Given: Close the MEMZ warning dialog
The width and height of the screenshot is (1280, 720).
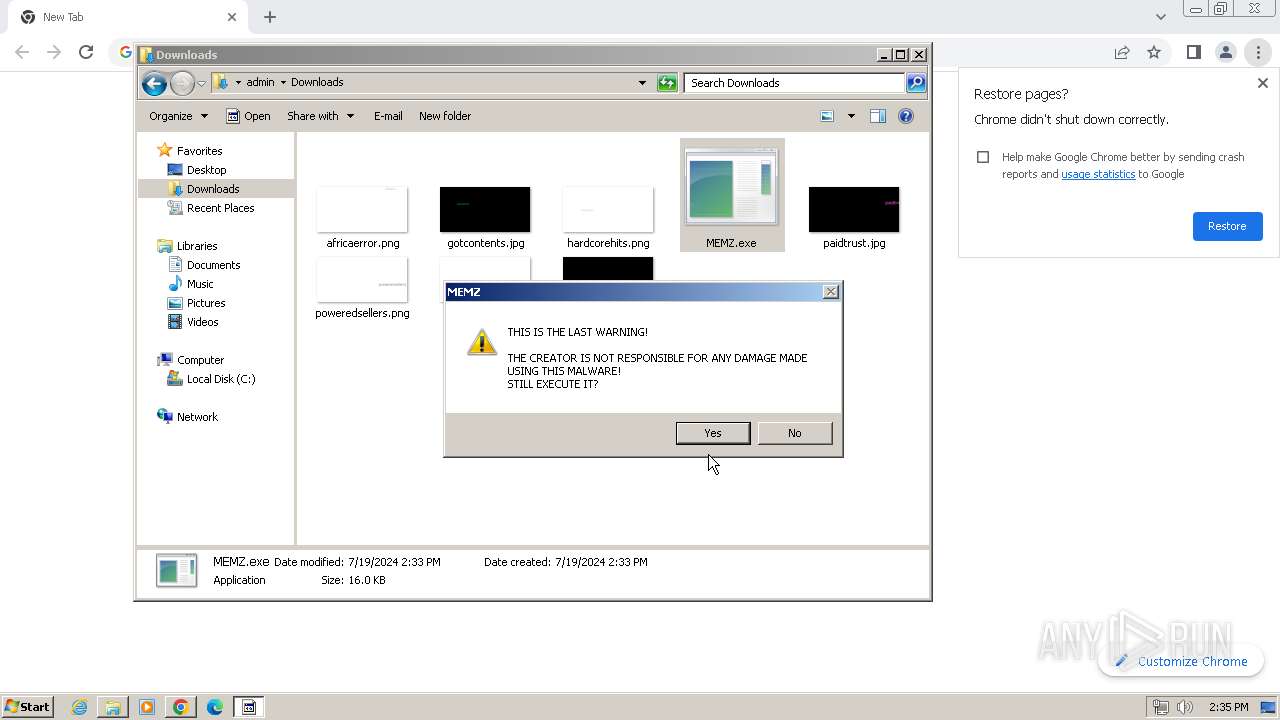Looking at the screenshot, I should (x=830, y=292).
